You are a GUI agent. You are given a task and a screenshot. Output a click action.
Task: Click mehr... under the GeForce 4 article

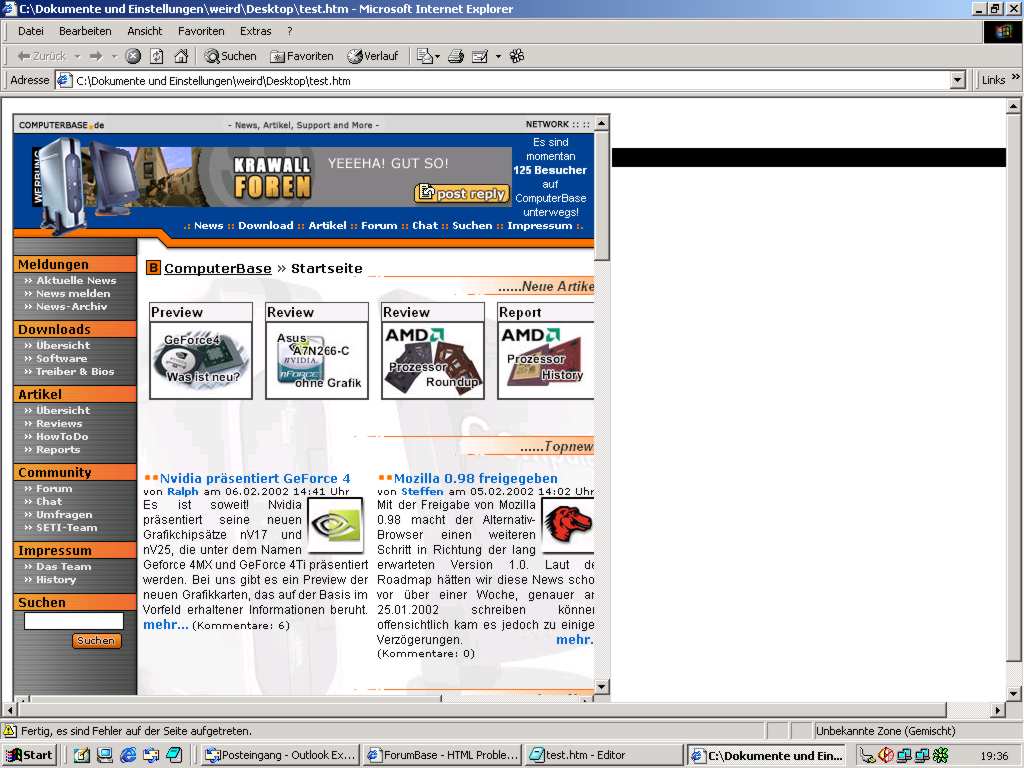point(166,625)
